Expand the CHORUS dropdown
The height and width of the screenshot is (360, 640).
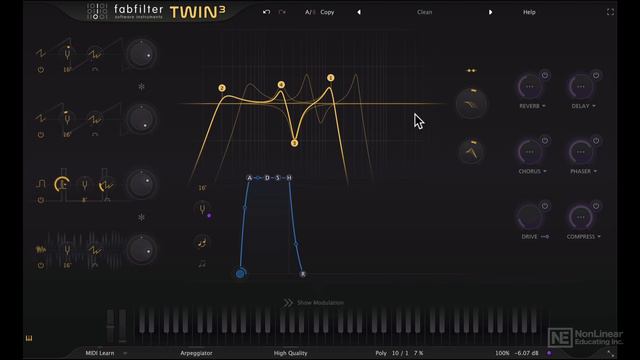click(x=532, y=171)
